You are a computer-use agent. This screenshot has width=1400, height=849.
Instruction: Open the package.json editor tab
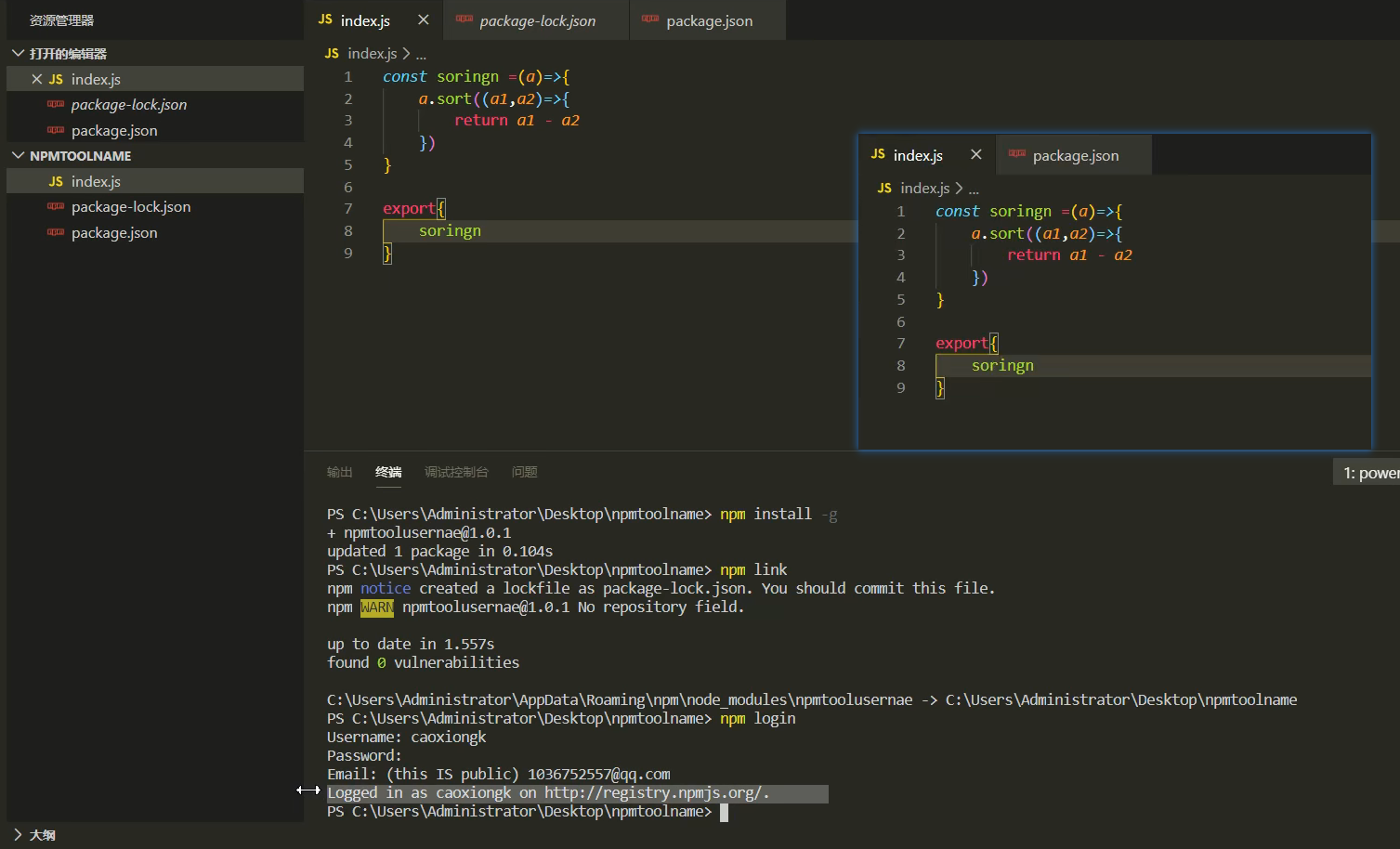click(x=708, y=20)
